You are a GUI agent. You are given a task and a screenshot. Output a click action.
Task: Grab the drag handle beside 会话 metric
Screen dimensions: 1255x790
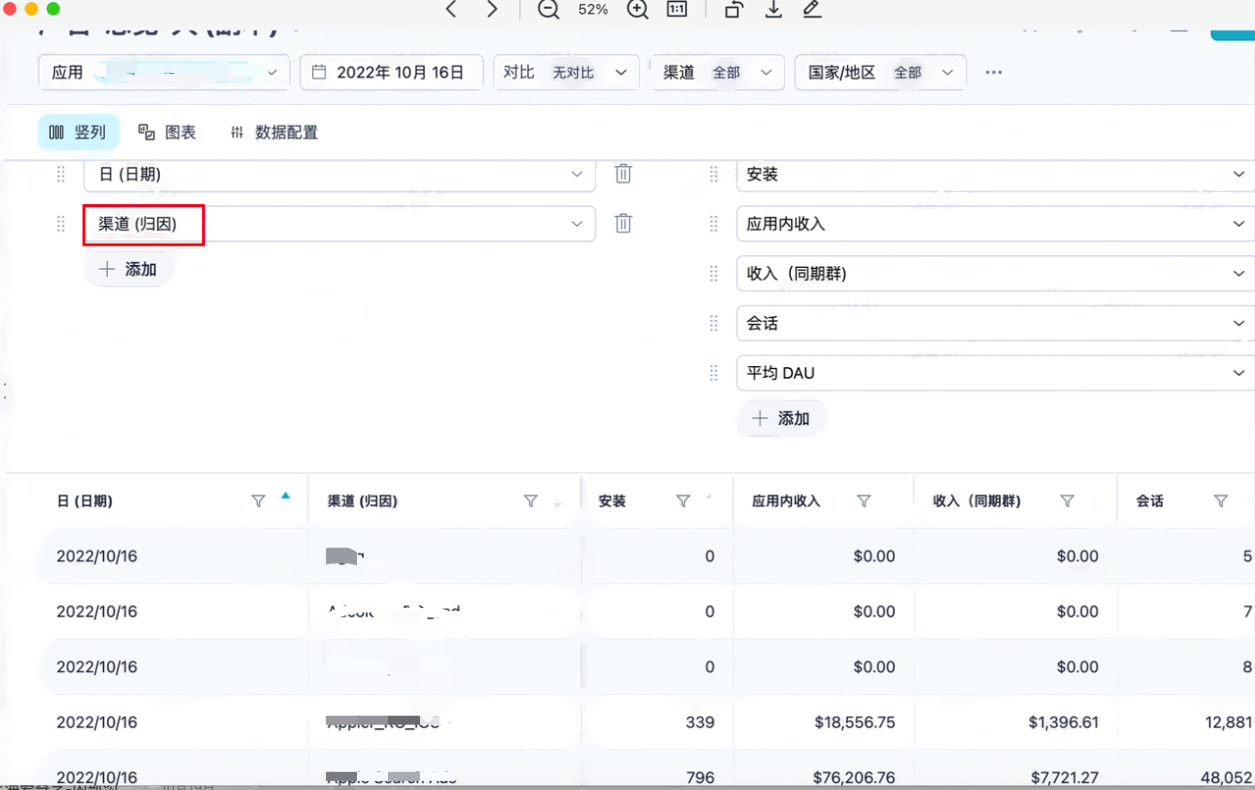click(x=714, y=323)
